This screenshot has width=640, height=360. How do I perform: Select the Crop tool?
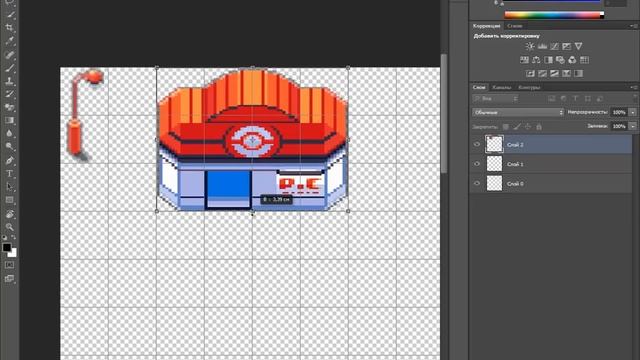[x=10, y=28]
